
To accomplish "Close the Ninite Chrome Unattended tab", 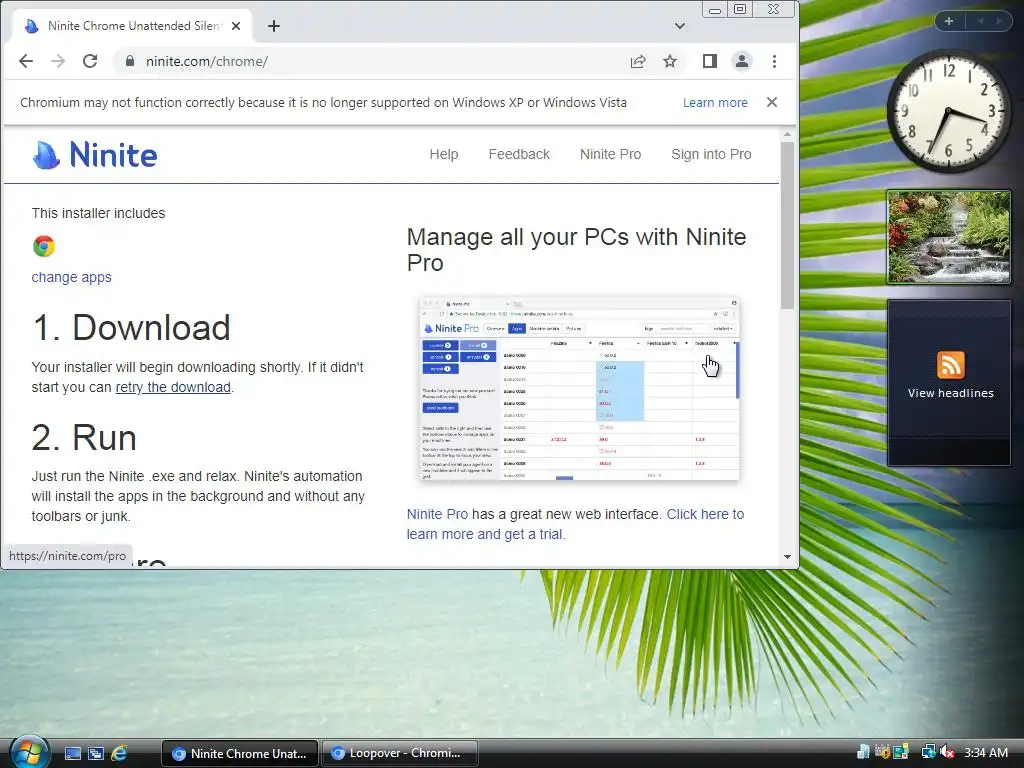I will [236, 26].
